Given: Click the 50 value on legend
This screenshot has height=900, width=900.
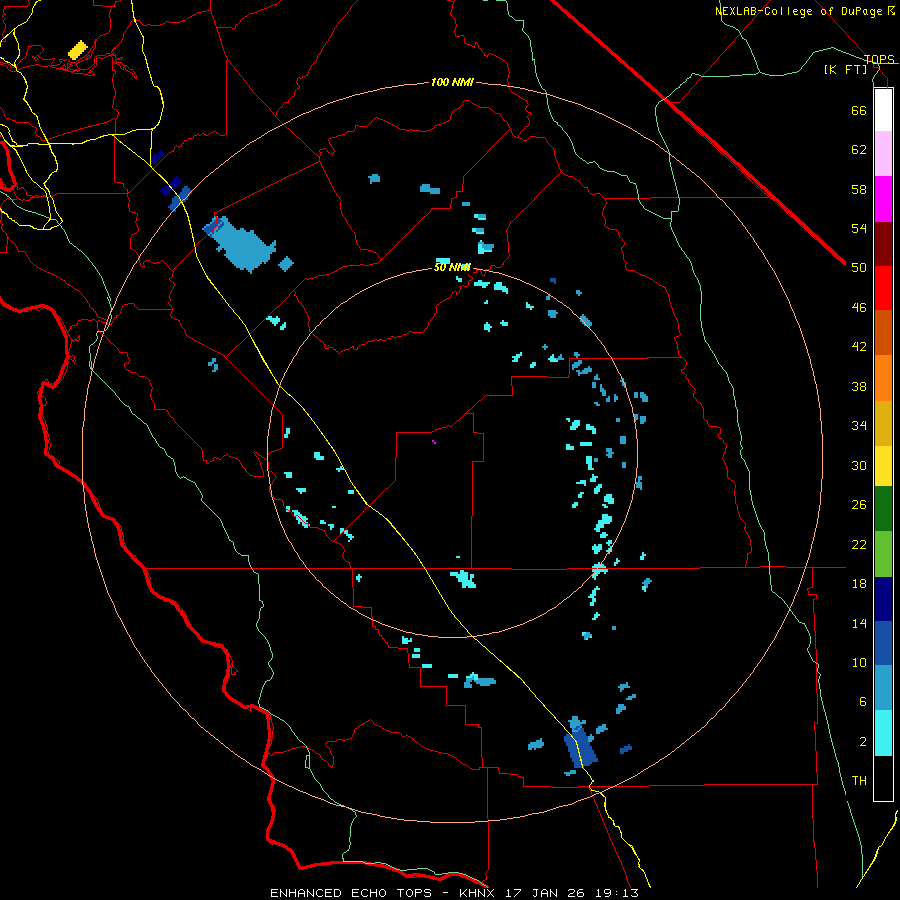Looking at the screenshot, I should pyautogui.click(x=859, y=268).
